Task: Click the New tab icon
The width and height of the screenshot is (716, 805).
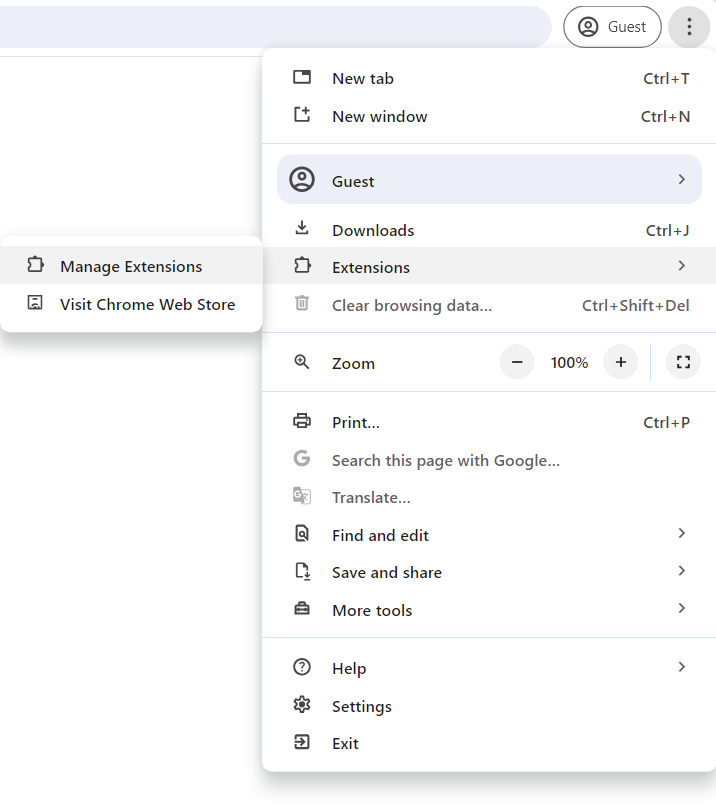Action: (x=301, y=78)
